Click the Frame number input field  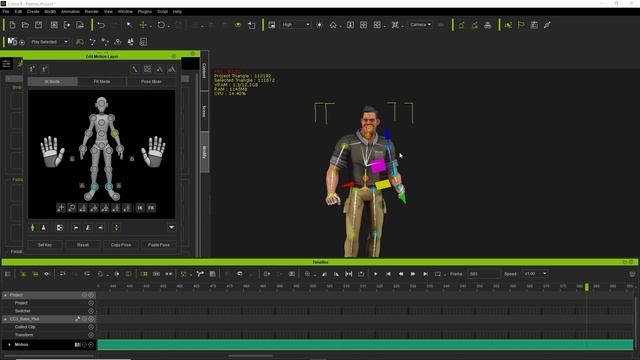(483, 274)
